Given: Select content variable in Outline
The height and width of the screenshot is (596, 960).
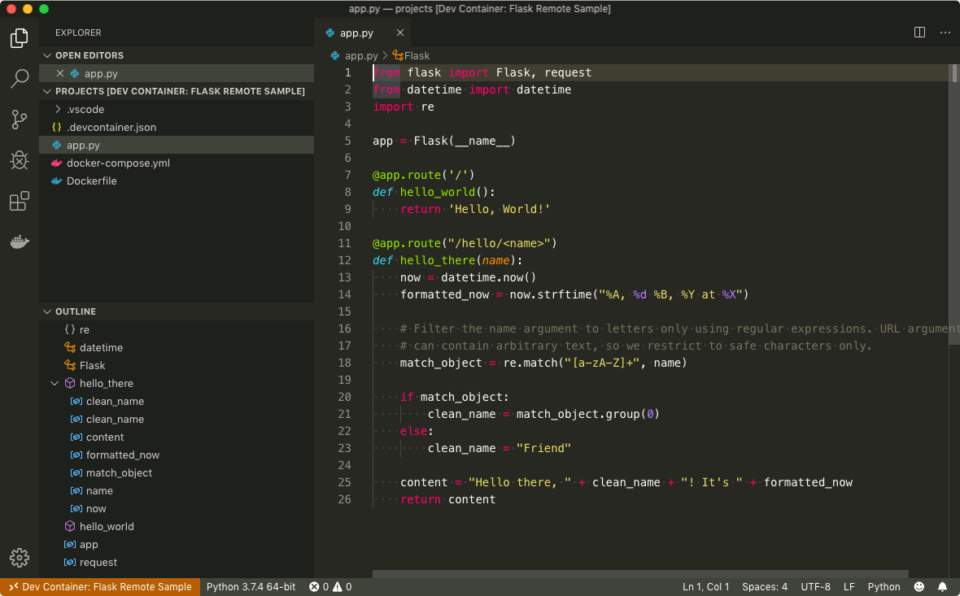Looking at the screenshot, I should coord(176,437).
